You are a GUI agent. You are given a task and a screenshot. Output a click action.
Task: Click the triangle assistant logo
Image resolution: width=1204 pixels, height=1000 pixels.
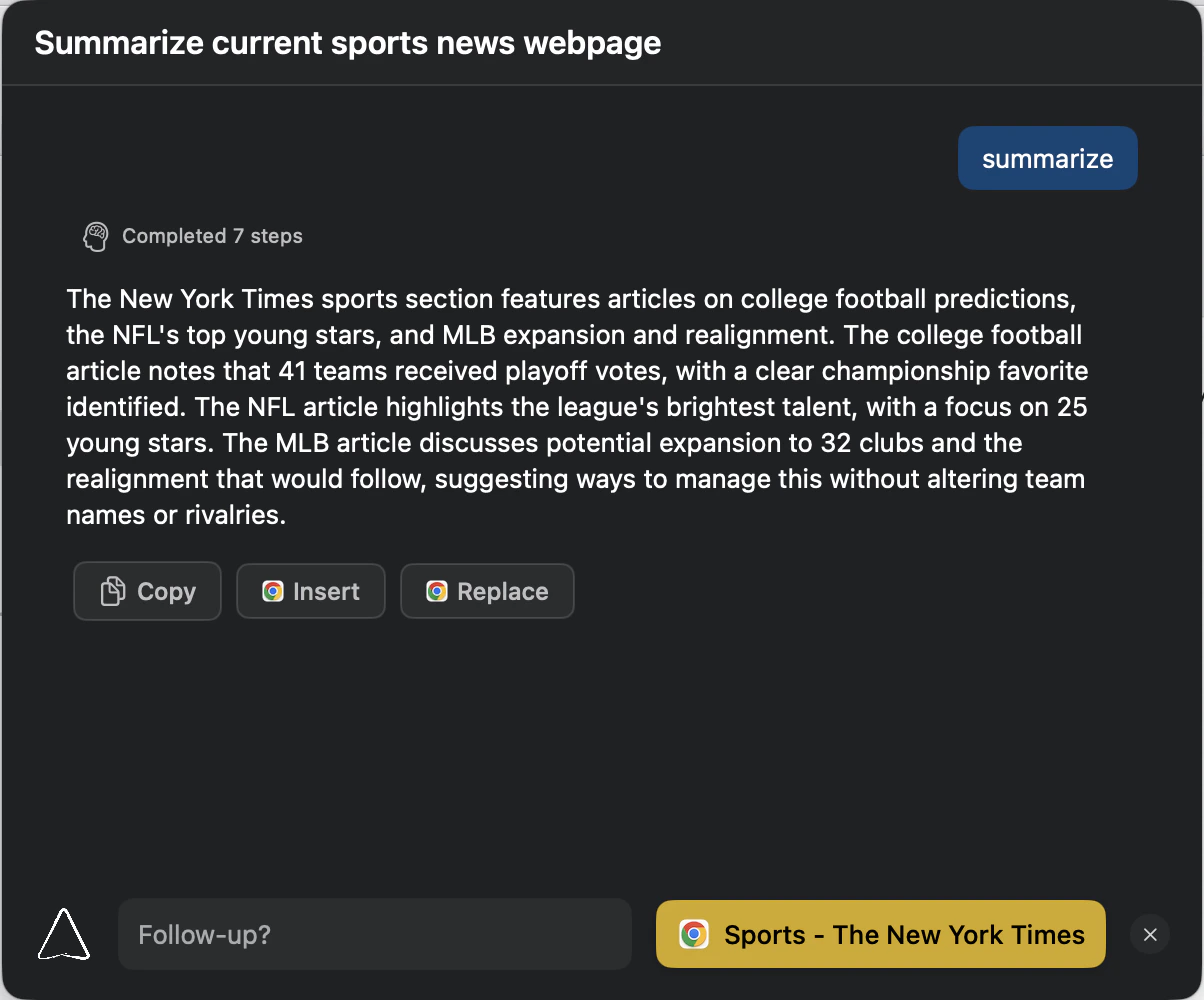click(x=63, y=933)
